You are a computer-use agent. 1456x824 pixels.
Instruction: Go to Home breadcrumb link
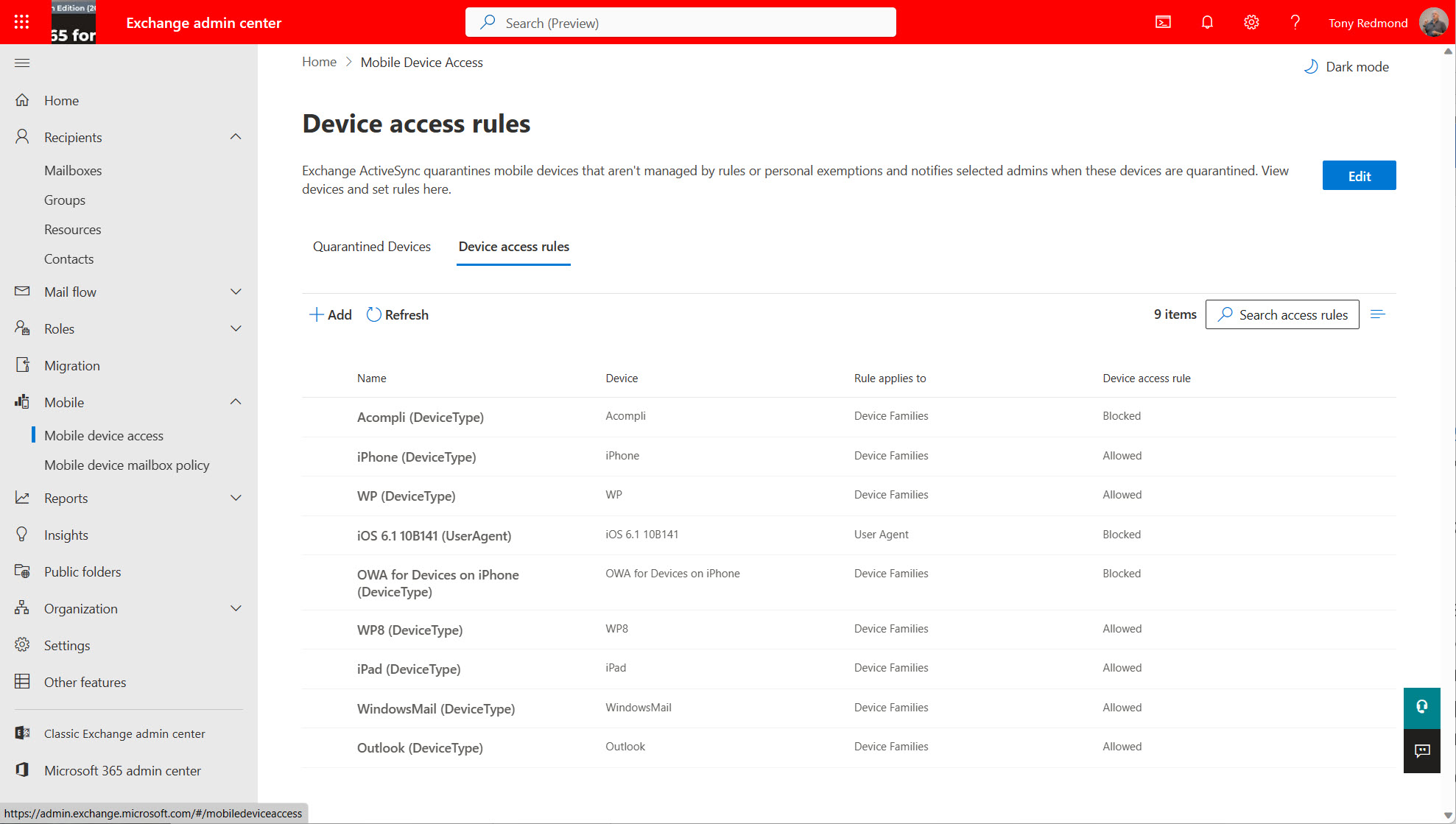[x=319, y=62]
